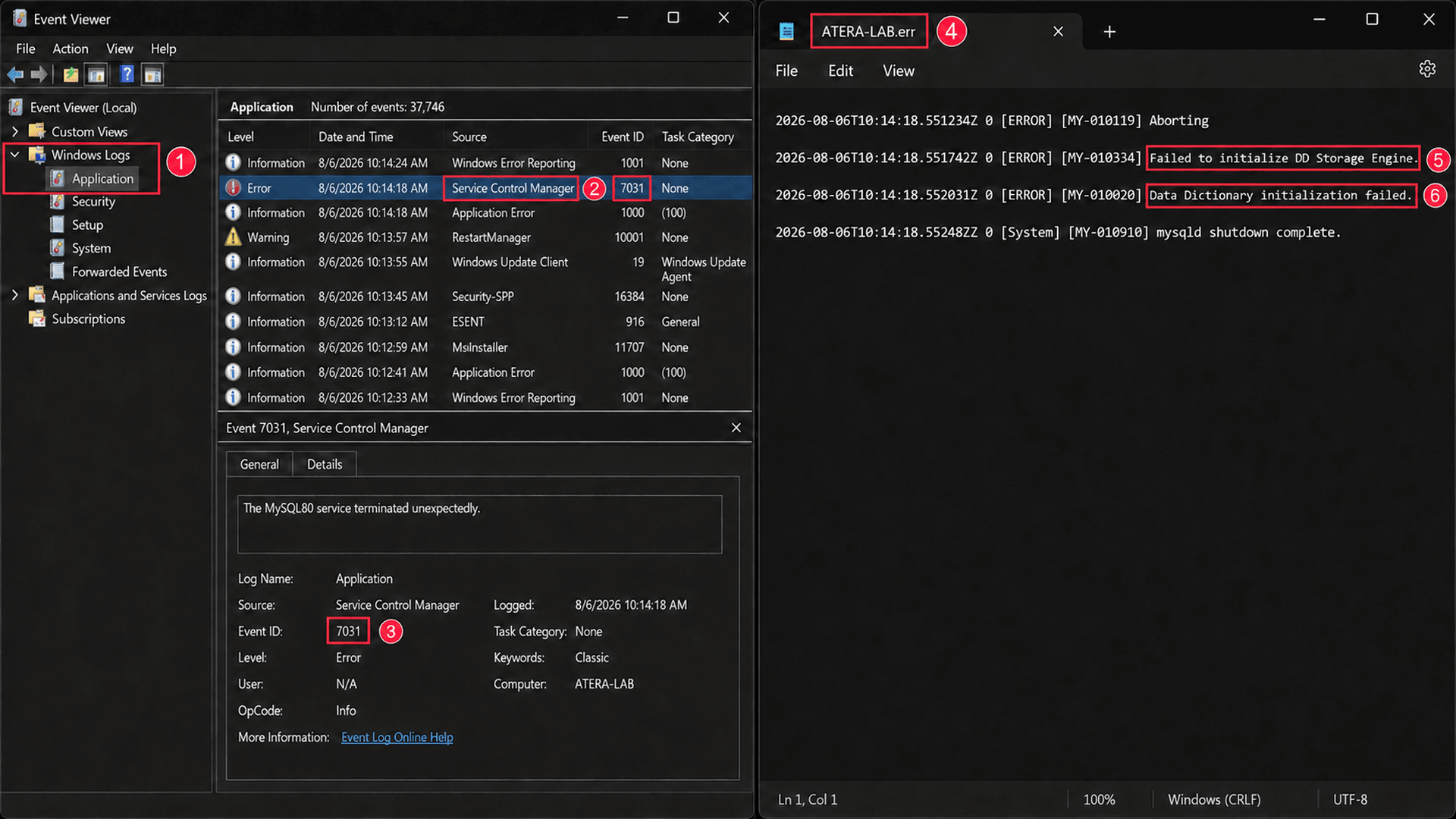This screenshot has width=1456, height=819.
Task: Click the Information icon on the Security-SPP row
Action: point(233,296)
